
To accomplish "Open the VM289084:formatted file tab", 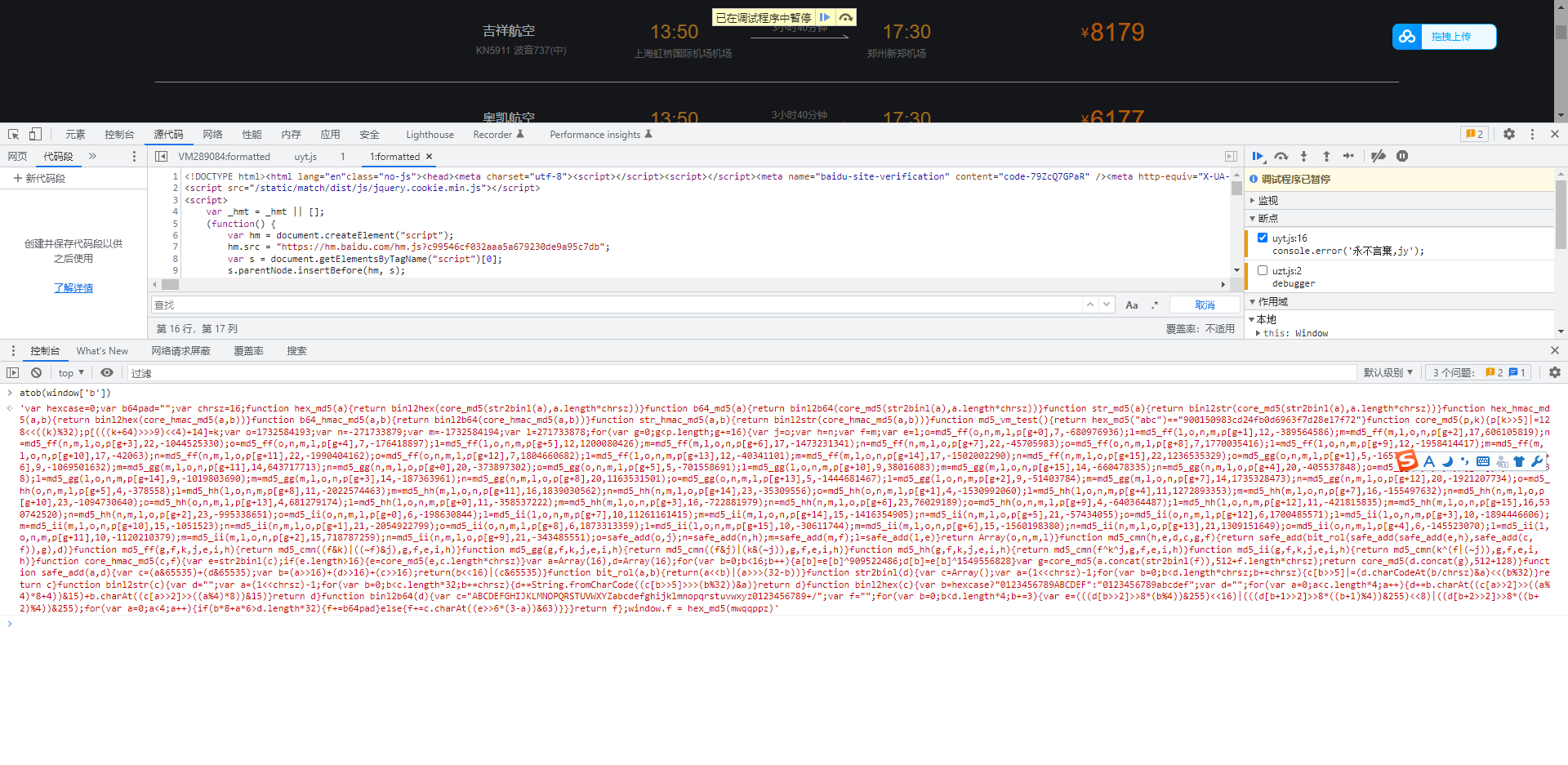I will [224, 156].
